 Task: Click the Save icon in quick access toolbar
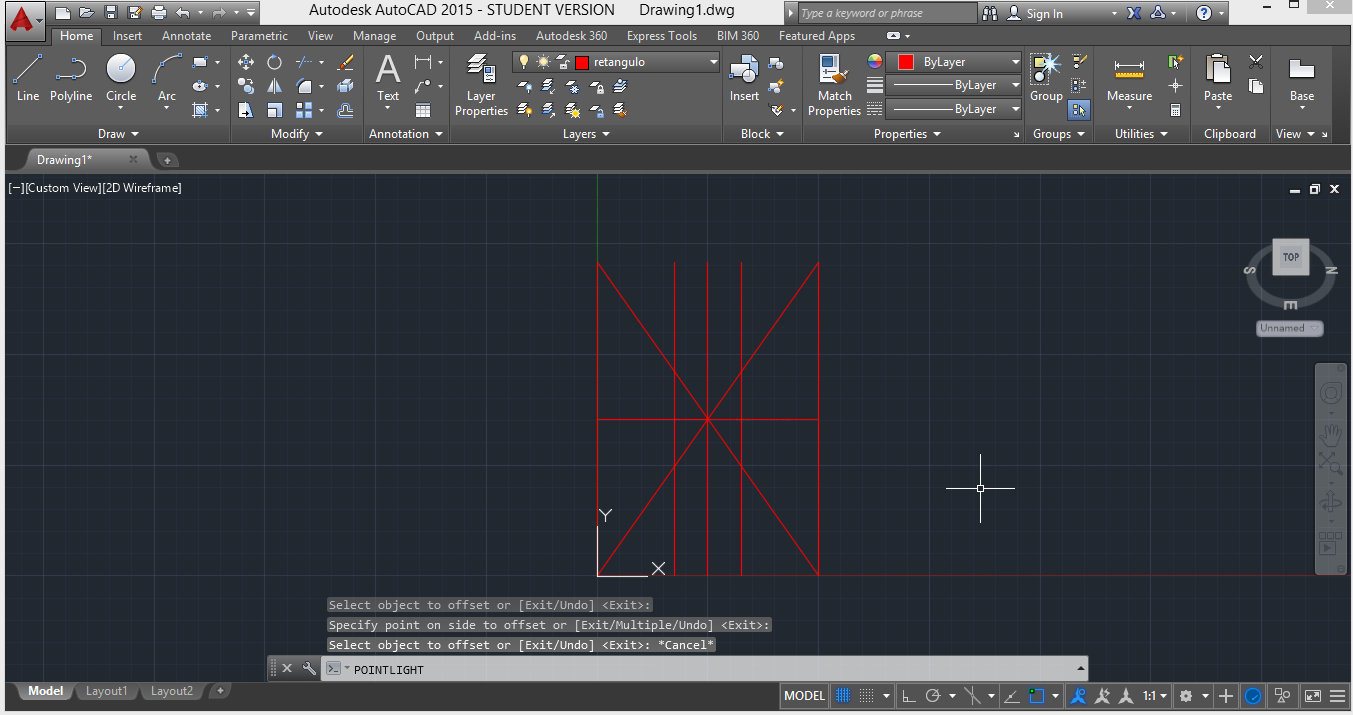(110, 13)
